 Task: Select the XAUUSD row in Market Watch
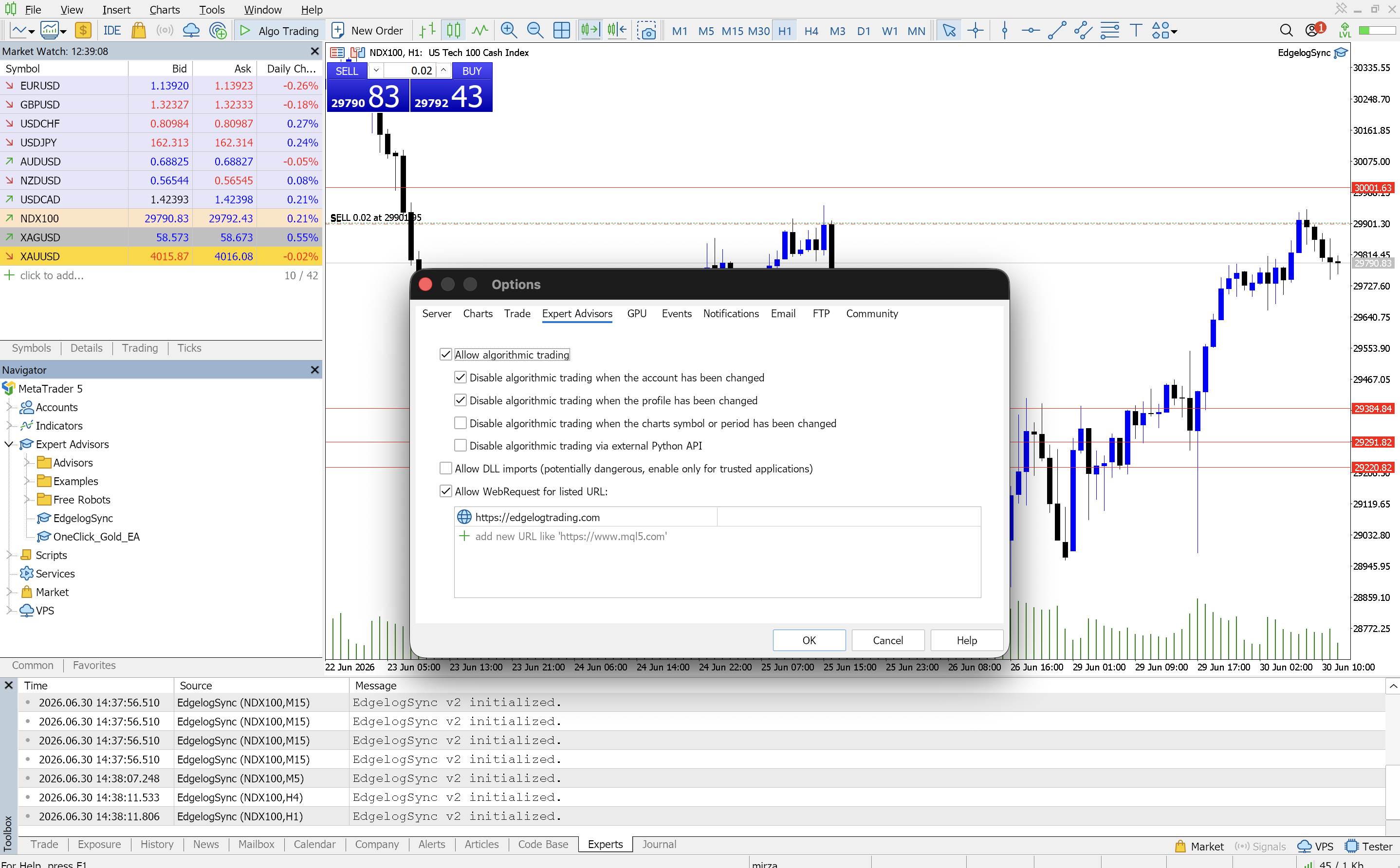(161, 256)
